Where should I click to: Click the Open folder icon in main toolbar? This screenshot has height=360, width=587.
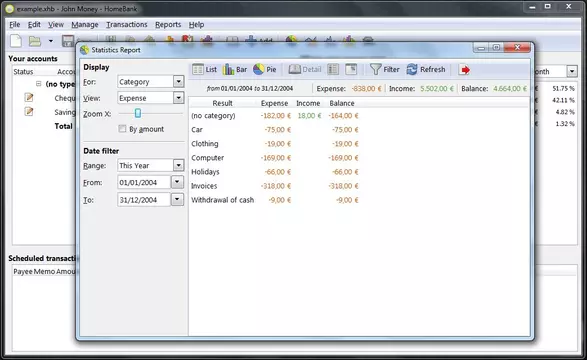(x=35, y=41)
